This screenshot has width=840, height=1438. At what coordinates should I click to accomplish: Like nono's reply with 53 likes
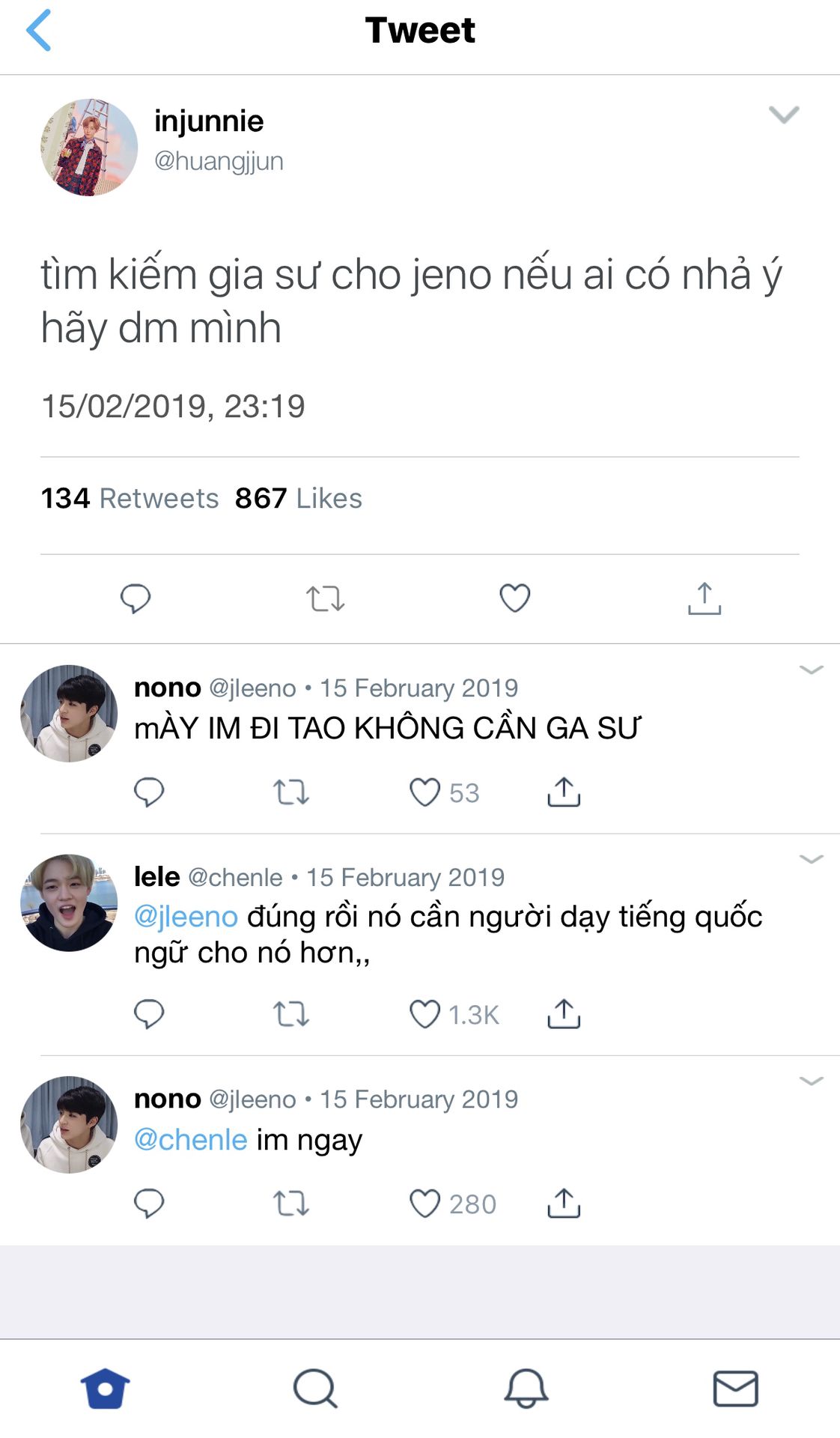[x=424, y=792]
